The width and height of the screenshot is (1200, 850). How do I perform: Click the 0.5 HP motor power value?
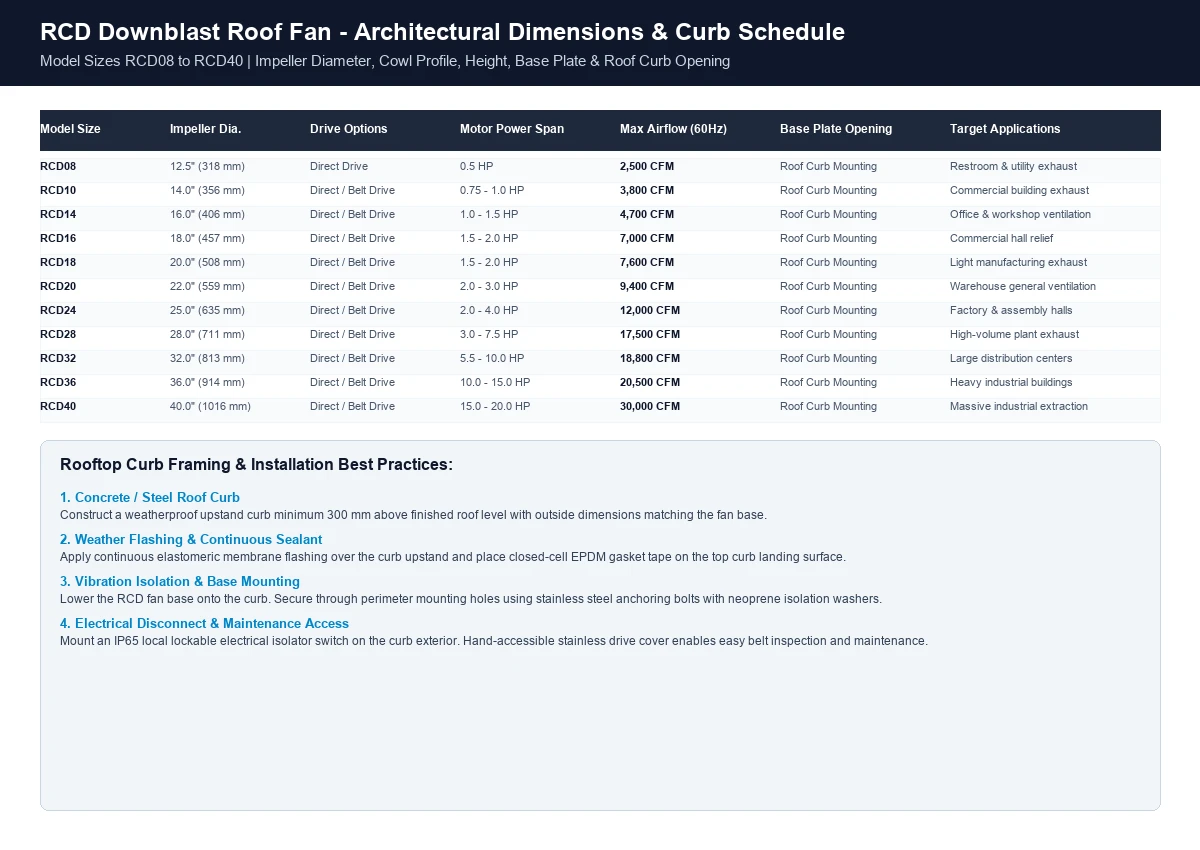click(x=477, y=166)
